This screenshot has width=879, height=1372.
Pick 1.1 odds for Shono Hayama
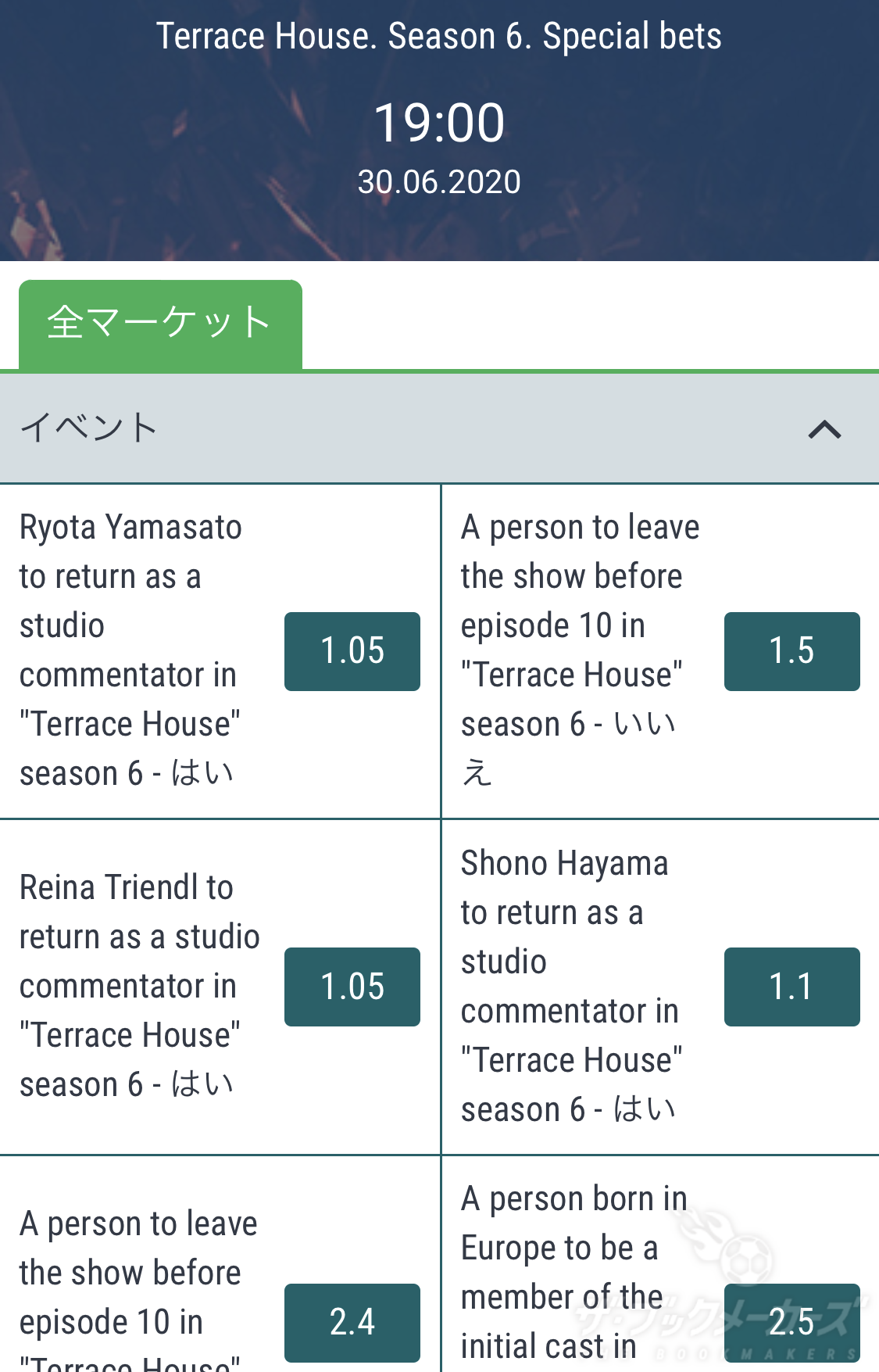coord(791,987)
